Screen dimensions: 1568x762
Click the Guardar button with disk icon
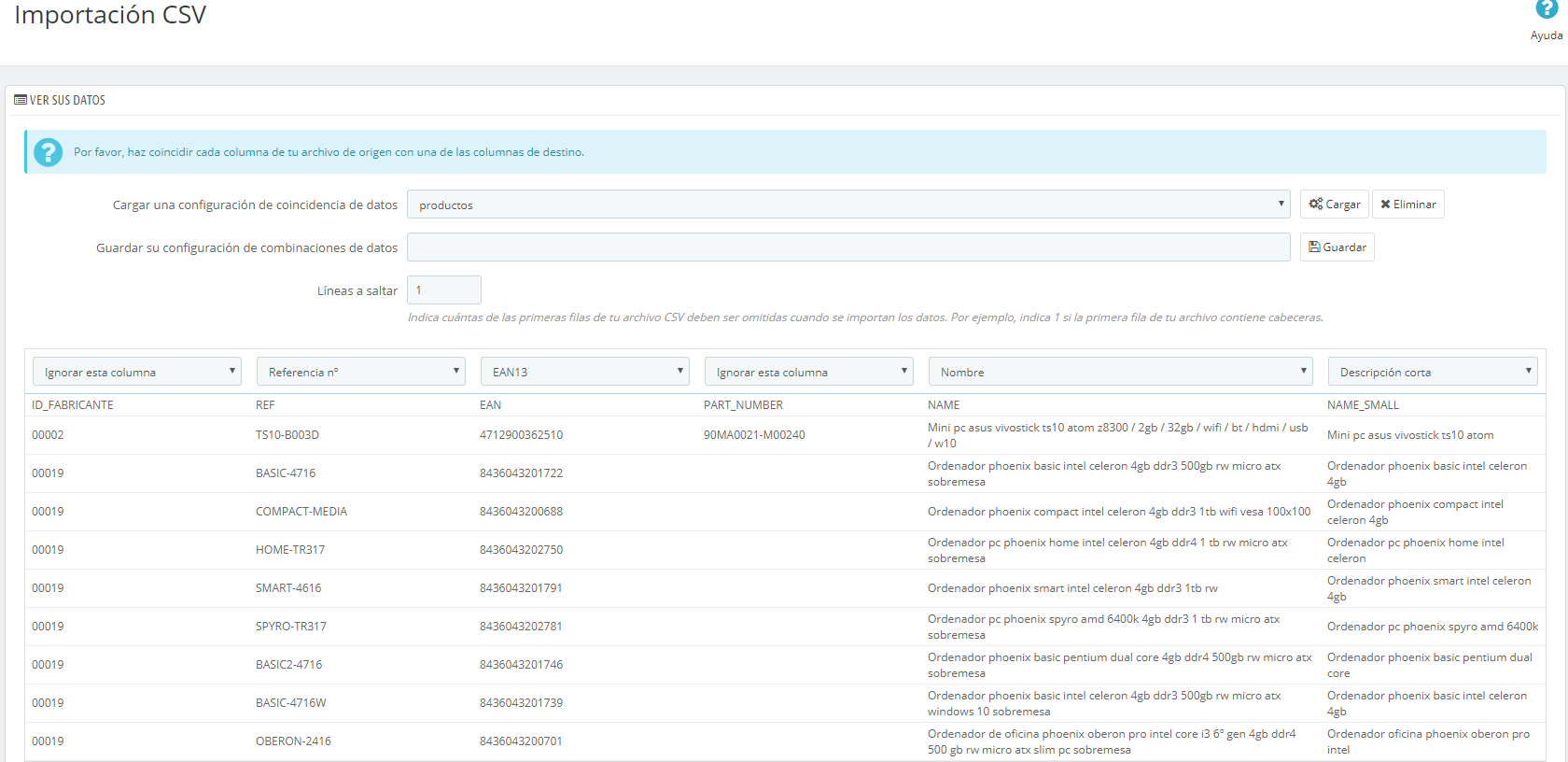[1337, 247]
